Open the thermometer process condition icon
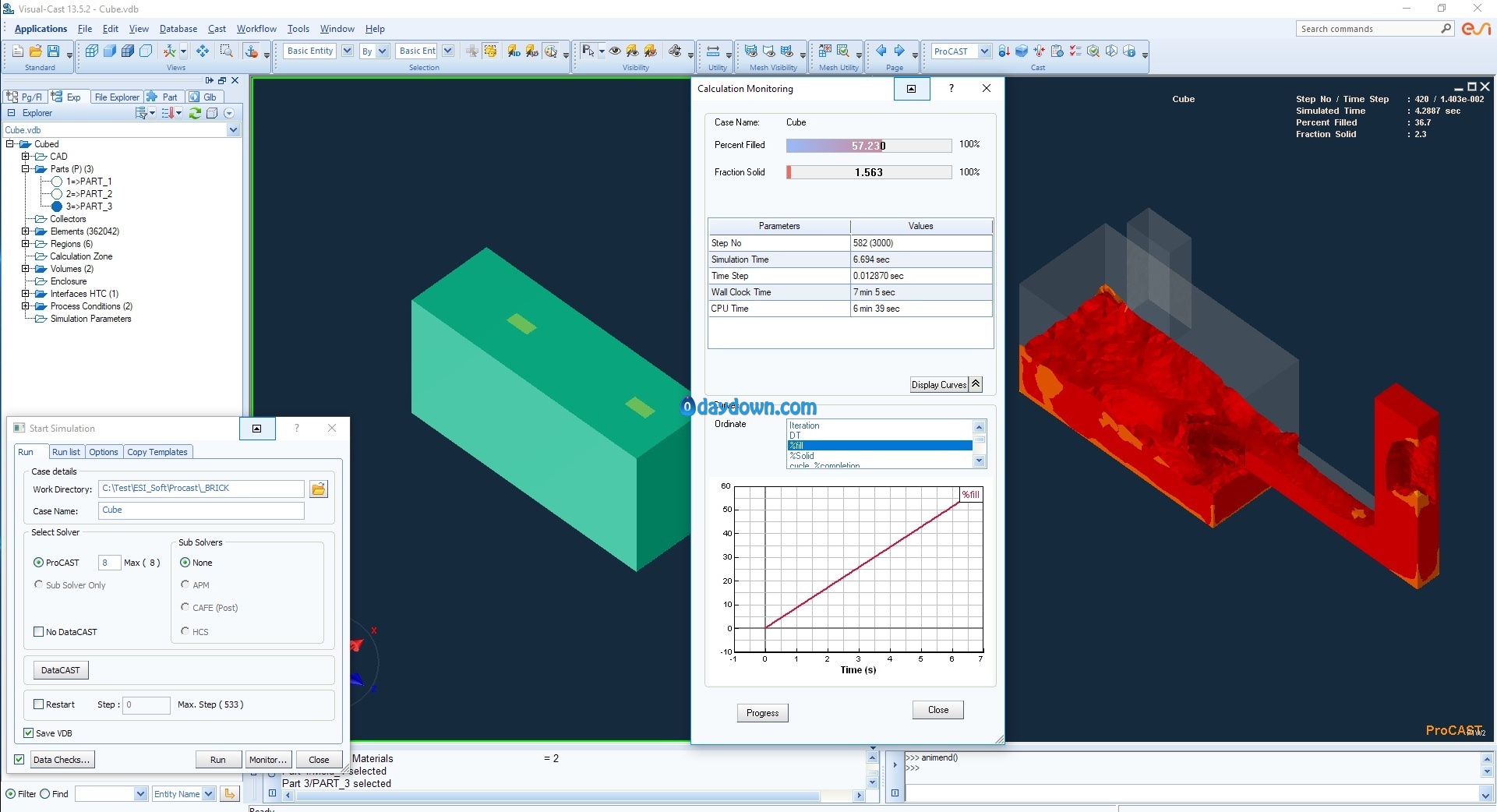Viewport: 1497px width, 812px height. (x=1040, y=51)
